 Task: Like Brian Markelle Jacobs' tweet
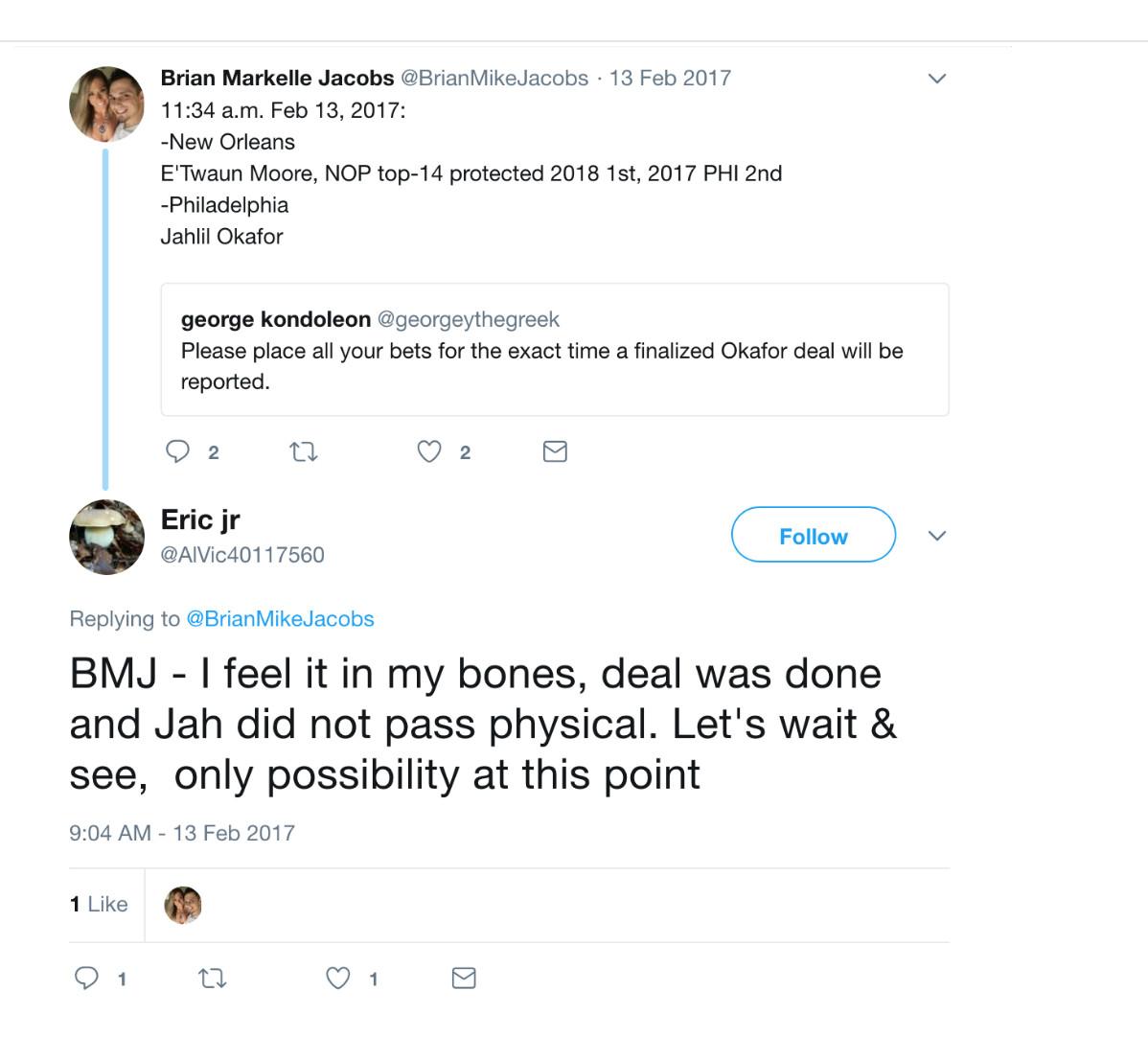click(x=429, y=451)
